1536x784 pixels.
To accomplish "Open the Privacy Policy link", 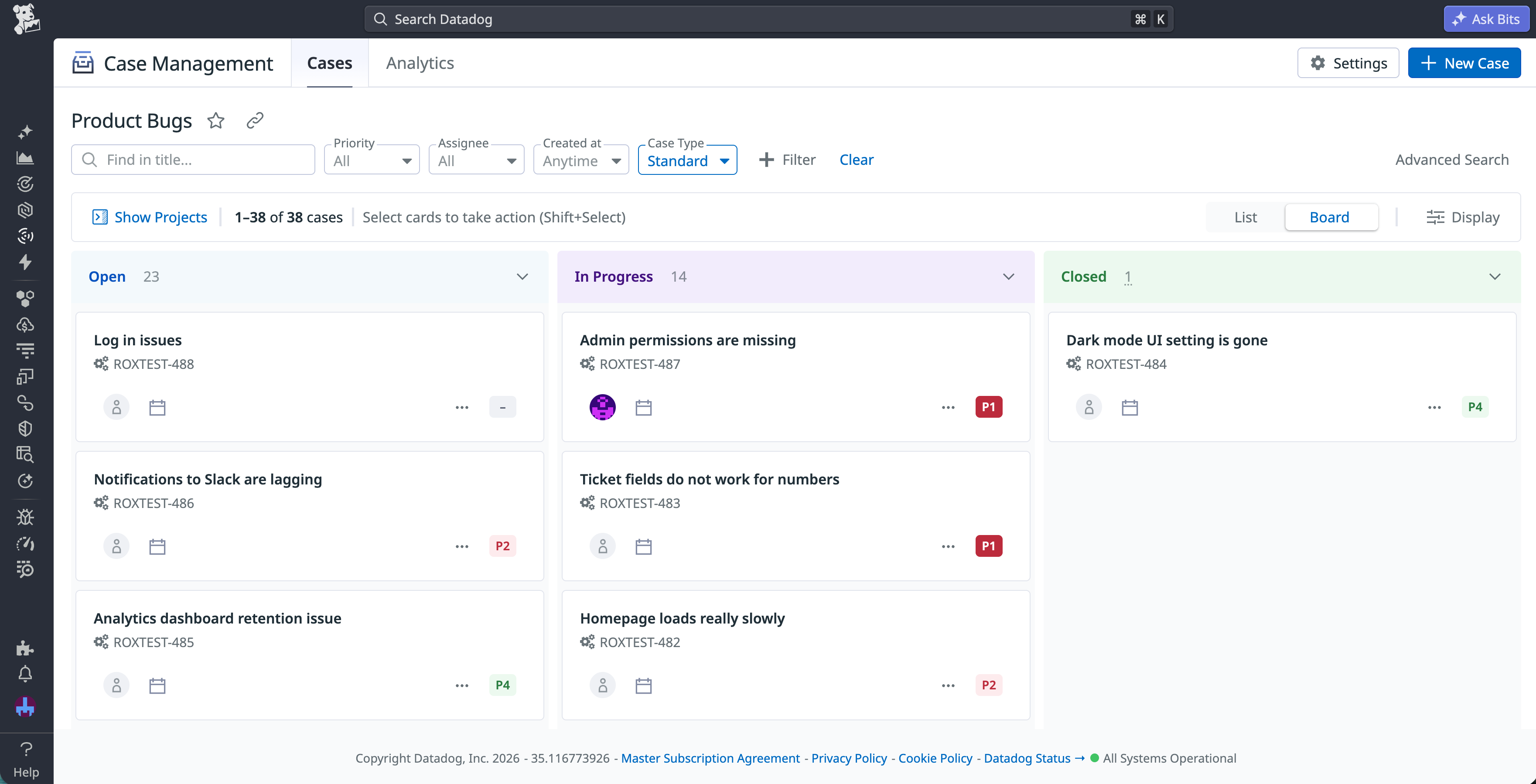I will 849,758.
